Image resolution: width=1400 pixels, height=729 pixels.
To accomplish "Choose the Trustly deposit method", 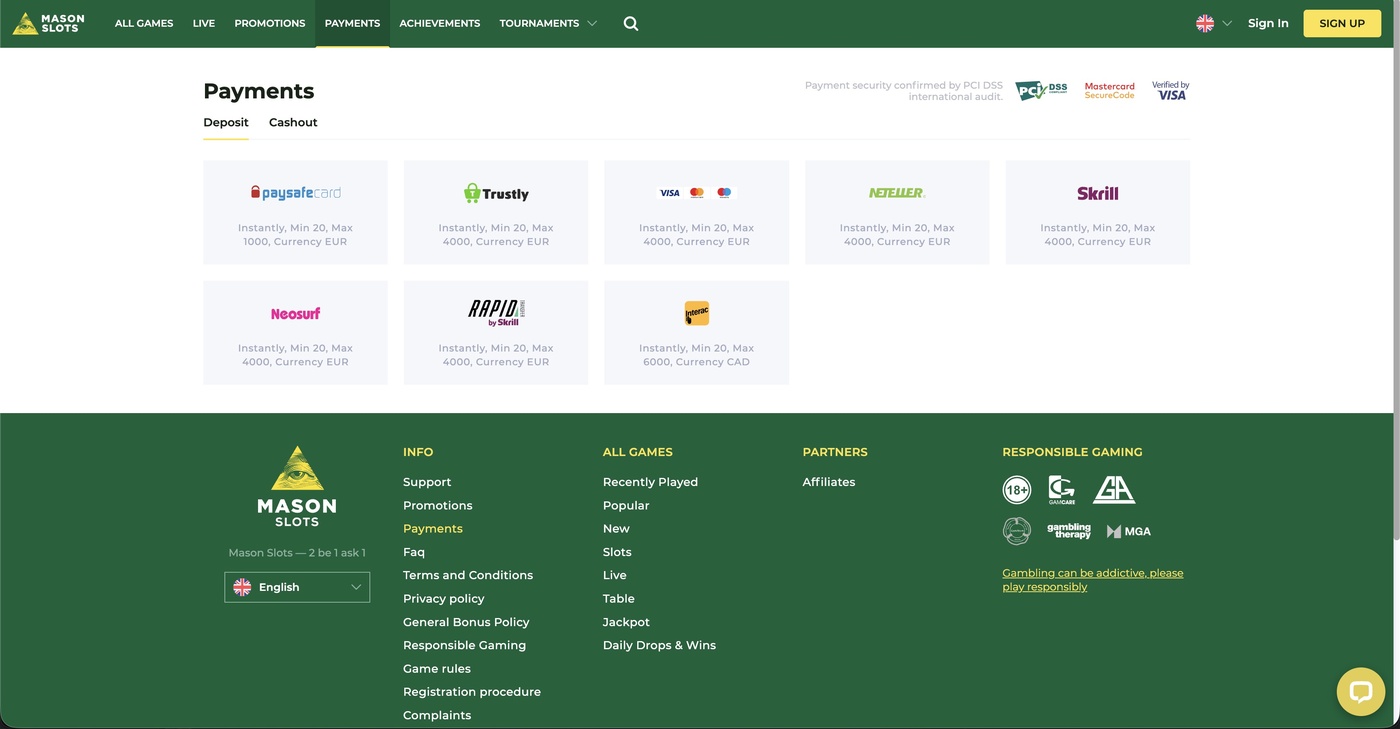I will click(x=496, y=212).
